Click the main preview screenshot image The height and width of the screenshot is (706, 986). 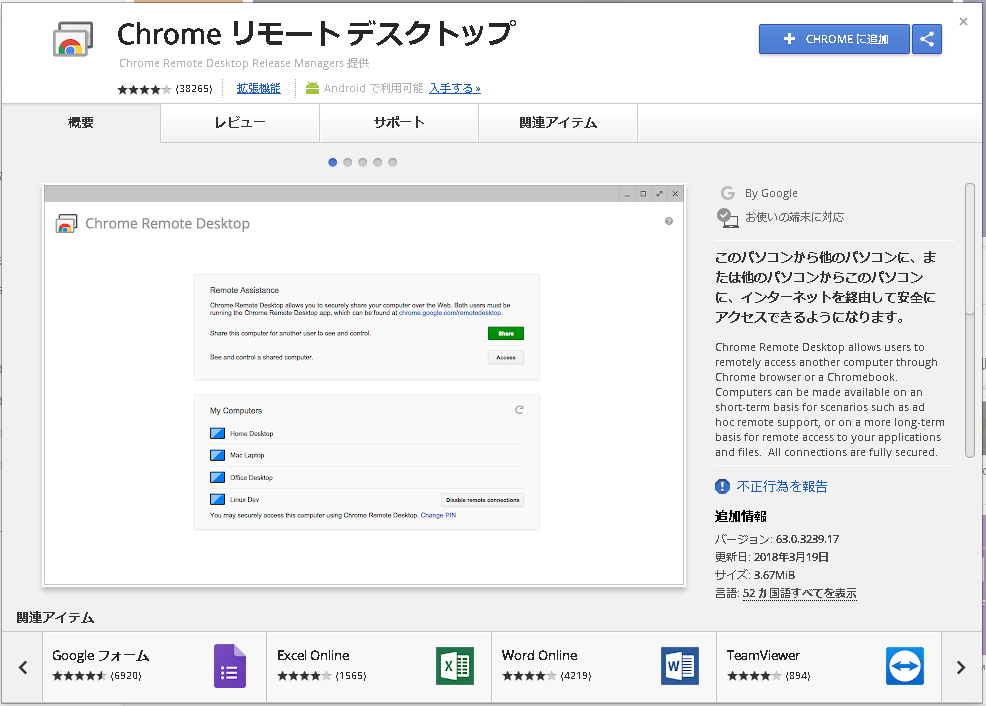[x=364, y=385]
